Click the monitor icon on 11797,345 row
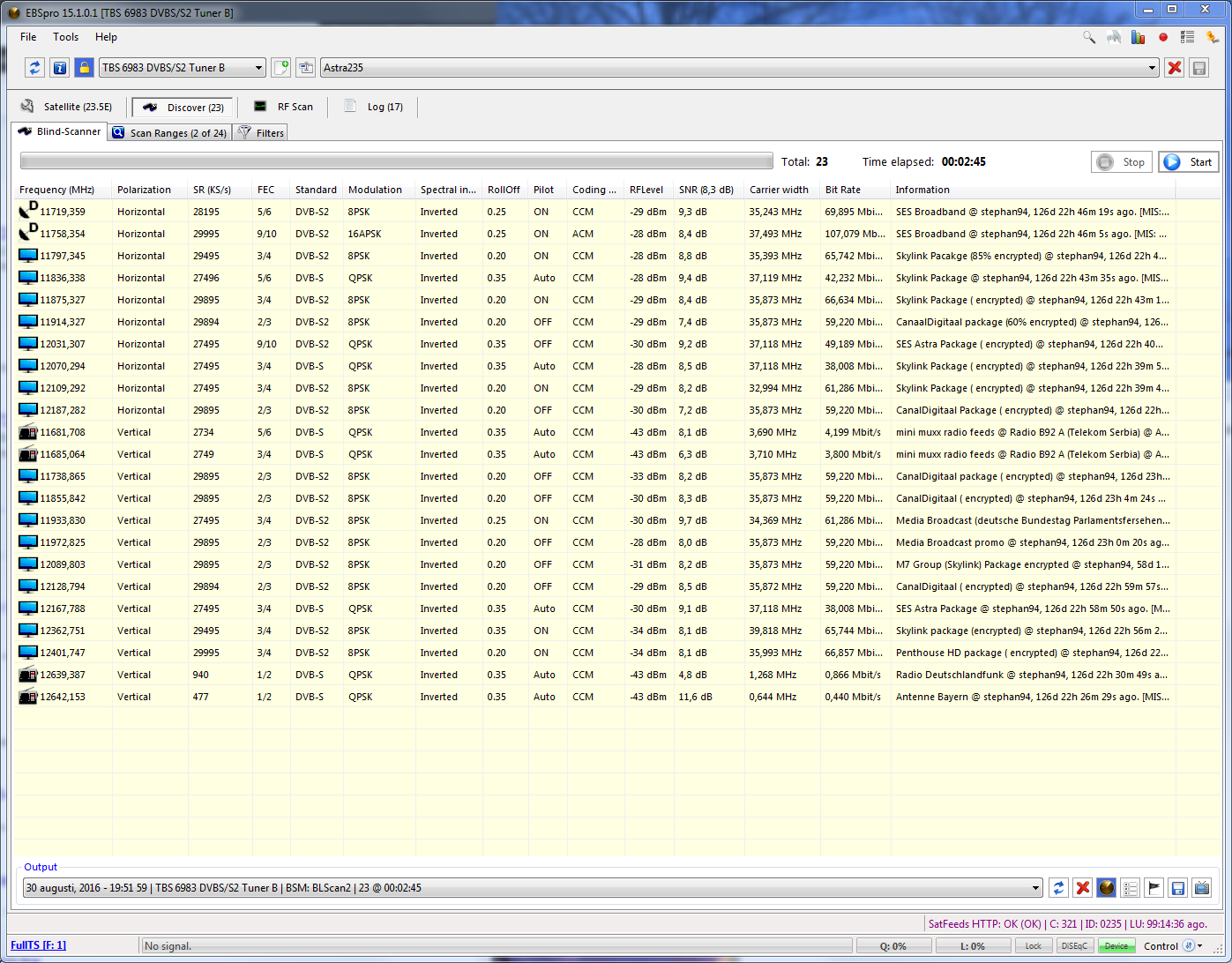The height and width of the screenshot is (963, 1232). 28,256
